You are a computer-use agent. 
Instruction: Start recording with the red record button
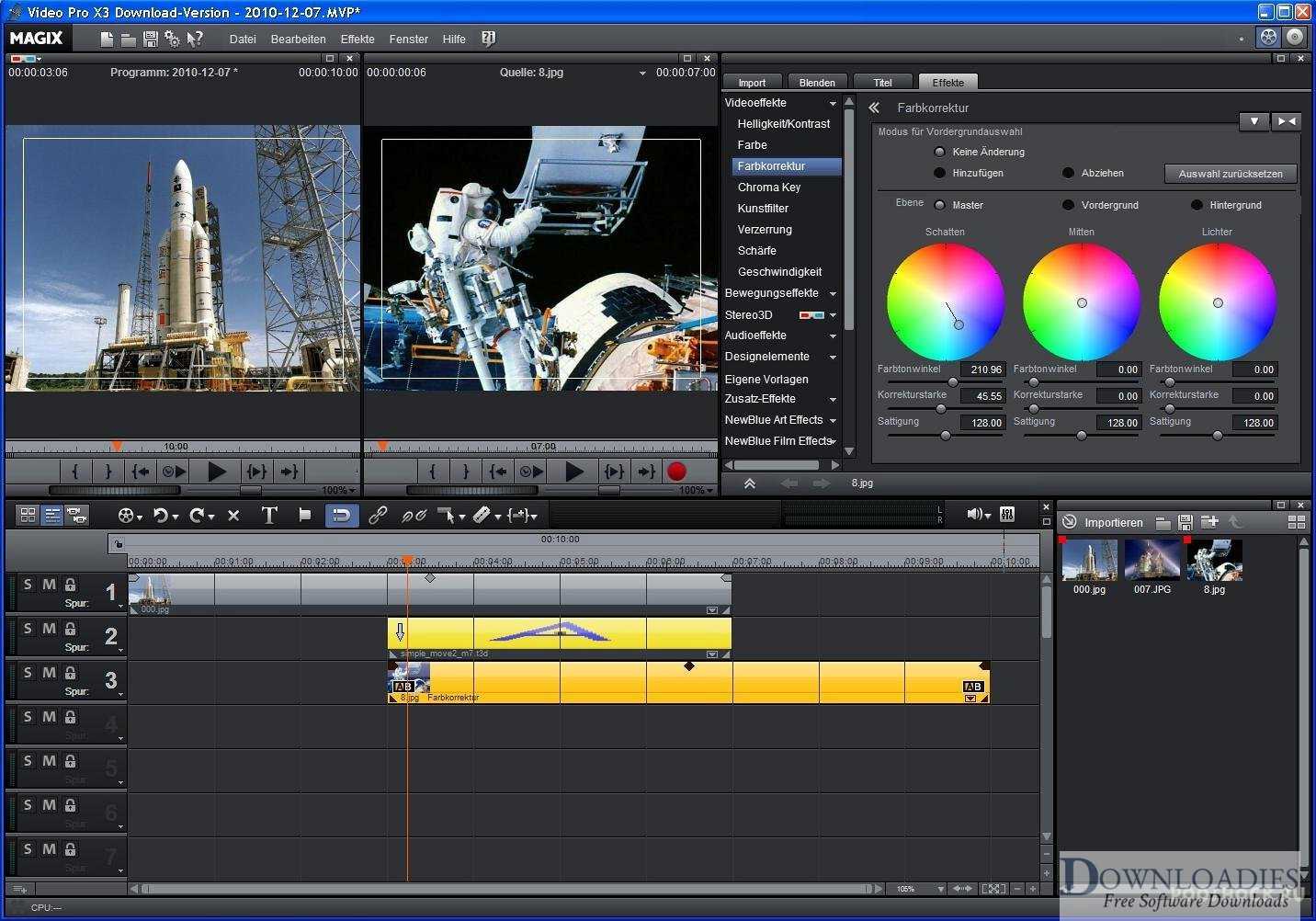pos(676,472)
